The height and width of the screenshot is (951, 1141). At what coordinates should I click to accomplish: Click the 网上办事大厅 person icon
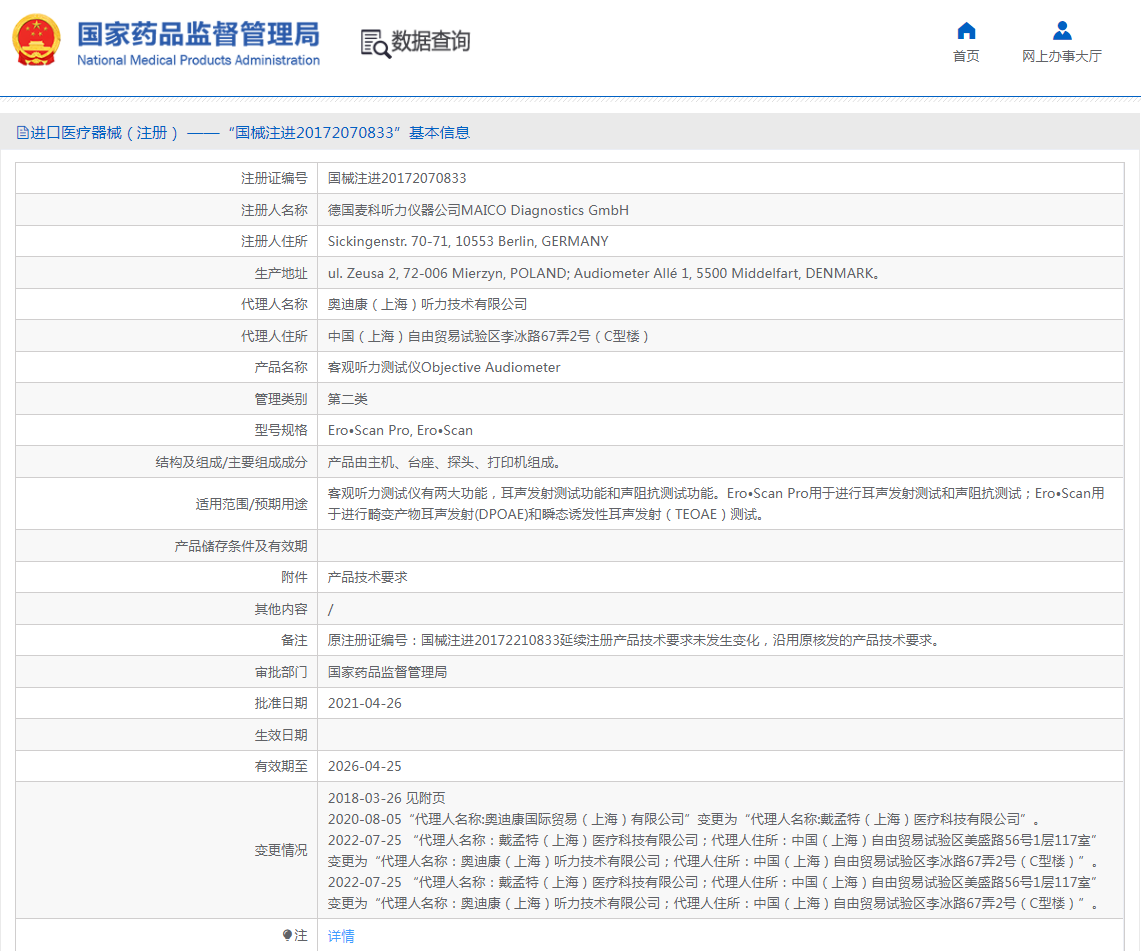pos(1061,29)
